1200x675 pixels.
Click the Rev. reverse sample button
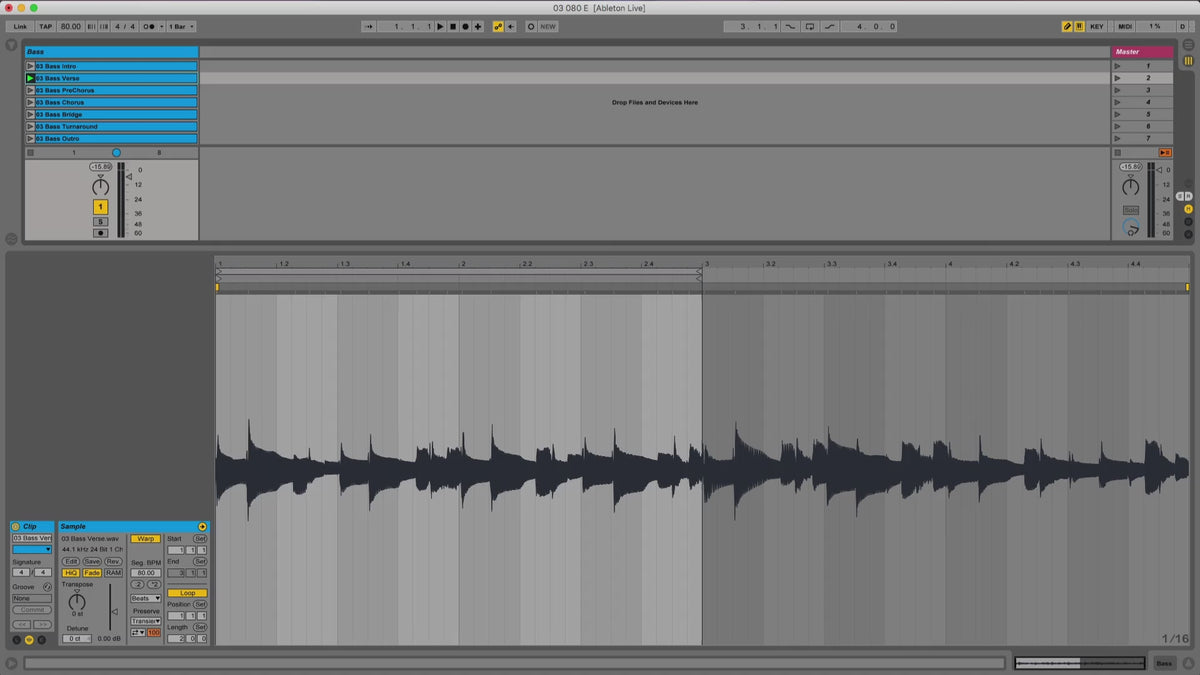(x=113, y=562)
